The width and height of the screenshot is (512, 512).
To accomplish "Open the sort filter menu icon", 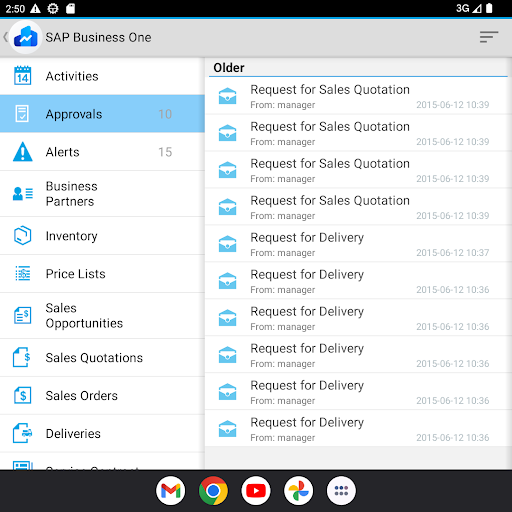I will 489,37.
